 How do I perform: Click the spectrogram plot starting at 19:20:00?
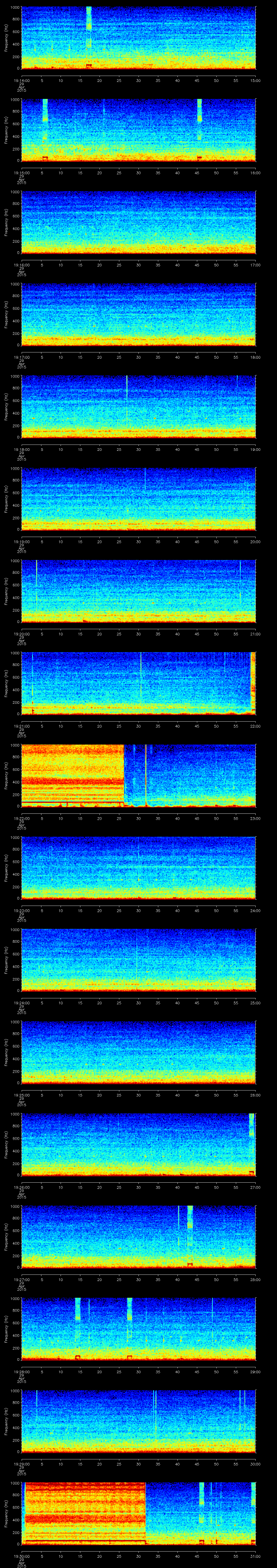point(138,591)
